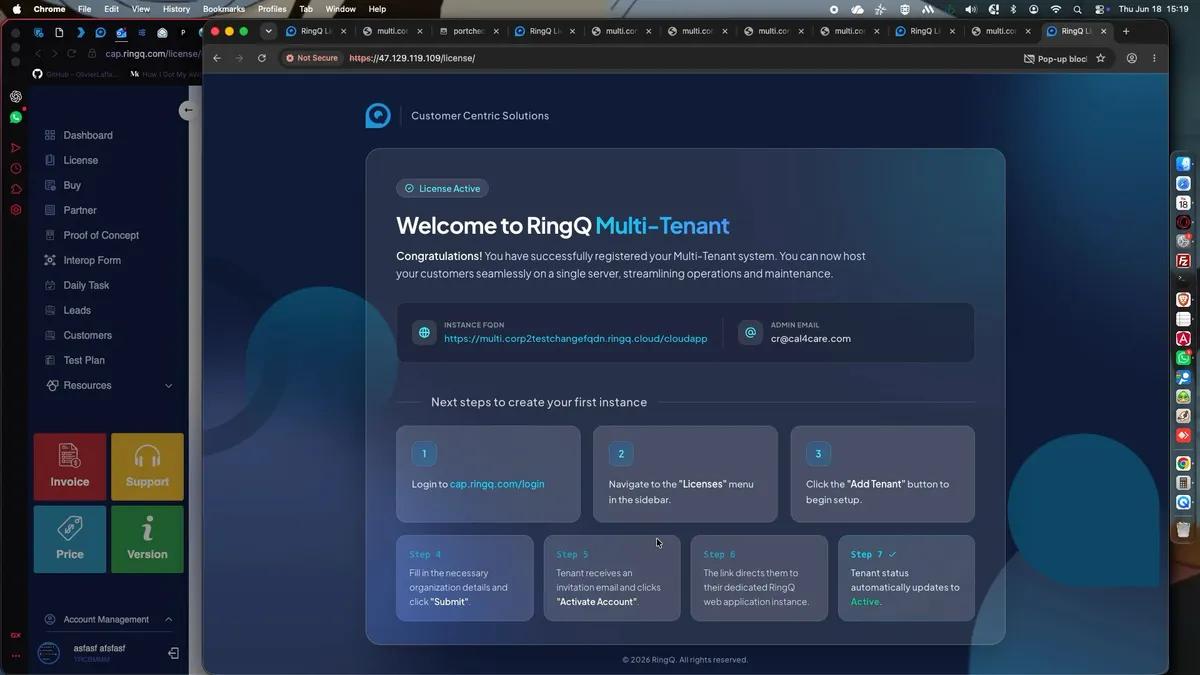The width and height of the screenshot is (1200, 675).
Task: Click the yellow Support tile
Action: tap(147, 467)
